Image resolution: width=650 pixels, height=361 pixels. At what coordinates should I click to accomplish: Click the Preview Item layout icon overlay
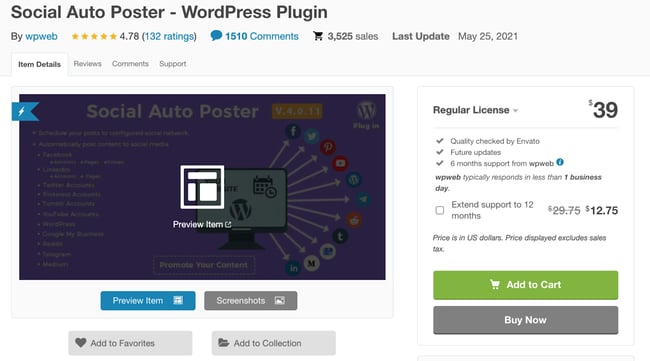(x=202, y=187)
